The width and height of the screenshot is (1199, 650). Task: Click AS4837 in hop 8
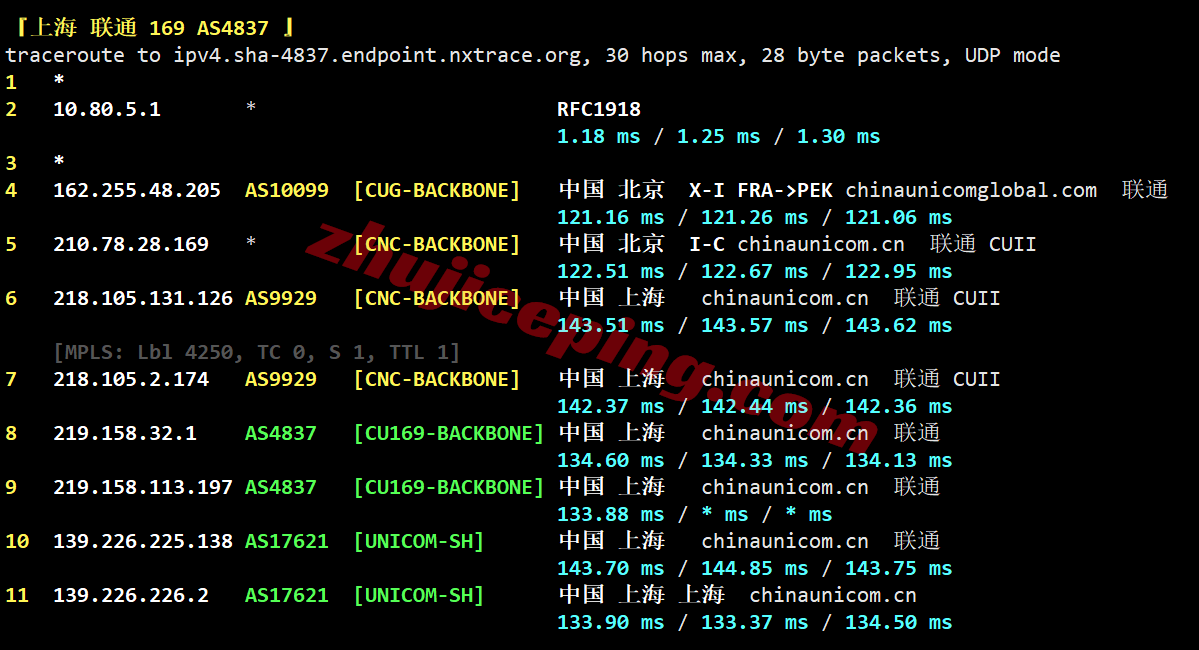pos(281,434)
